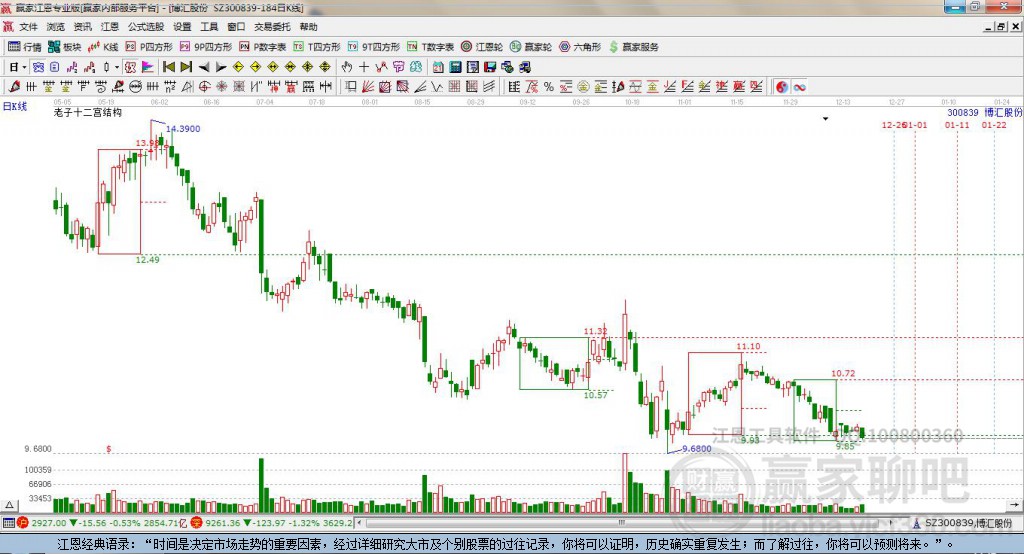The image size is (1024, 554).
Task: Open the 9P四方形 tool
Action: point(206,47)
